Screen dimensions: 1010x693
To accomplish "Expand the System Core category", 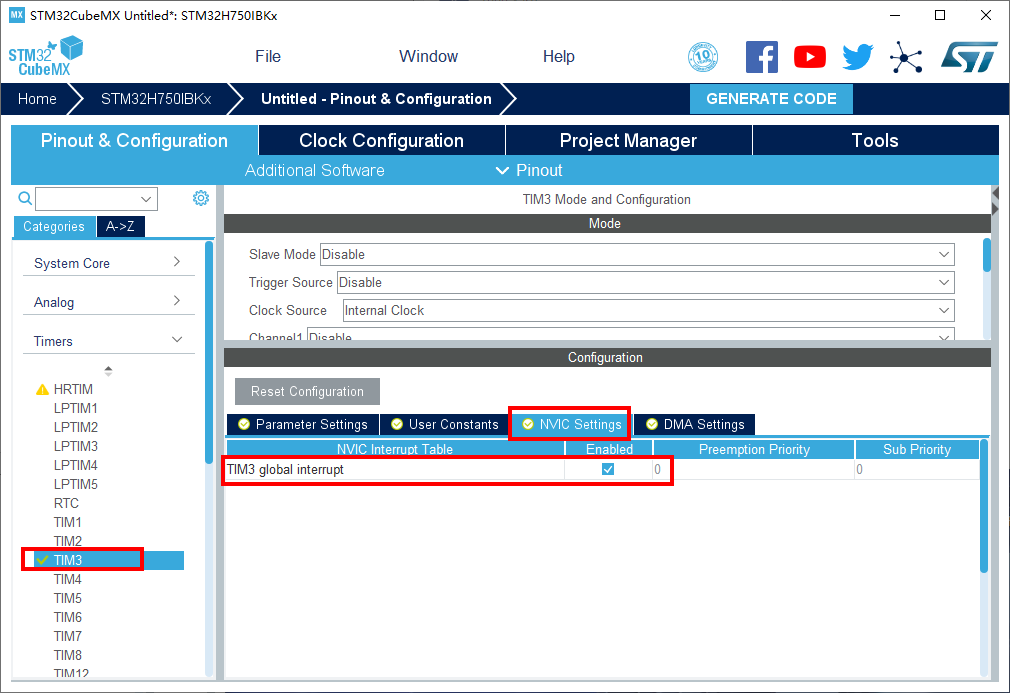I will pyautogui.click(x=108, y=263).
